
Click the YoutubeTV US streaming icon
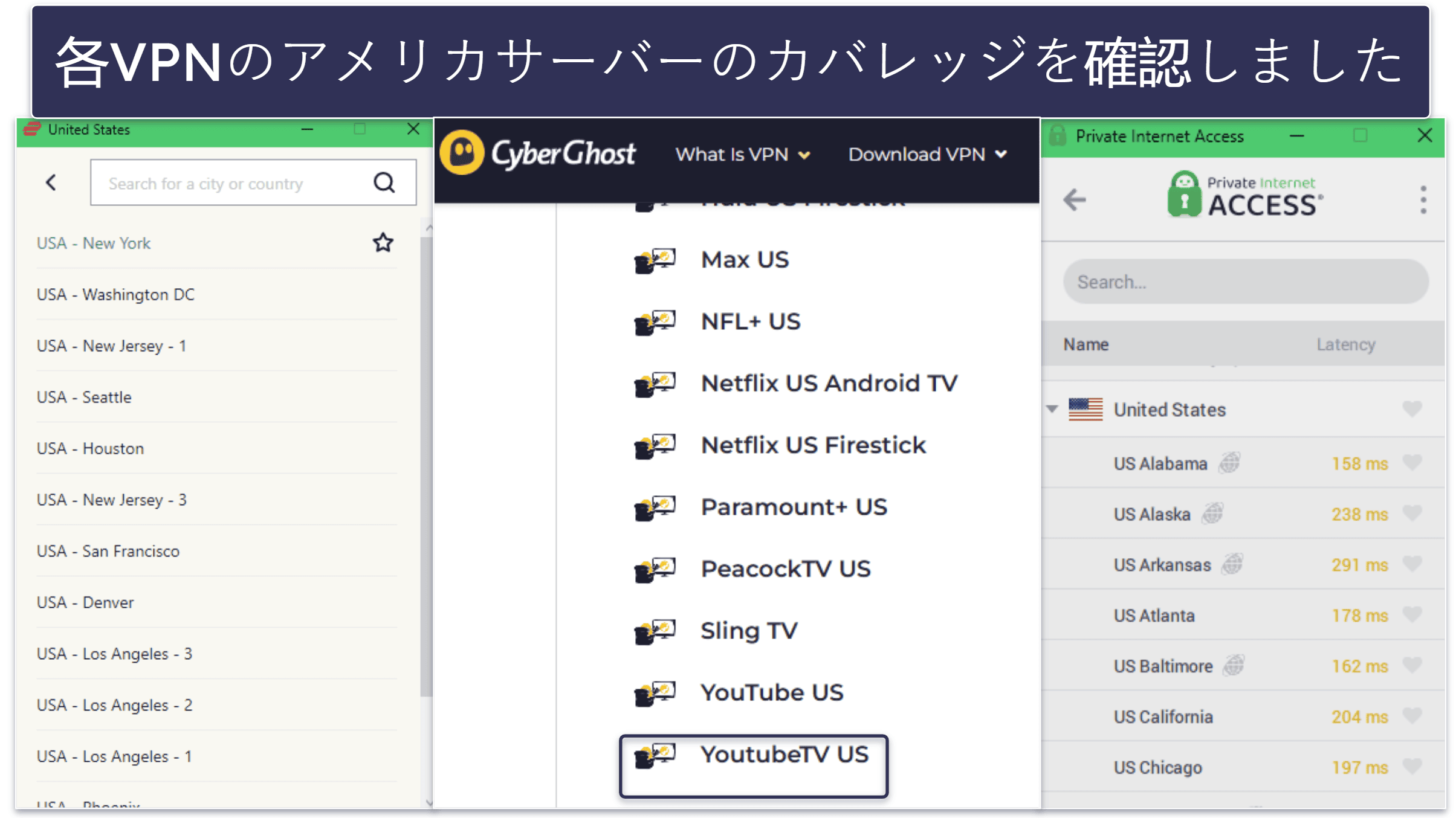(x=655, y=755)
